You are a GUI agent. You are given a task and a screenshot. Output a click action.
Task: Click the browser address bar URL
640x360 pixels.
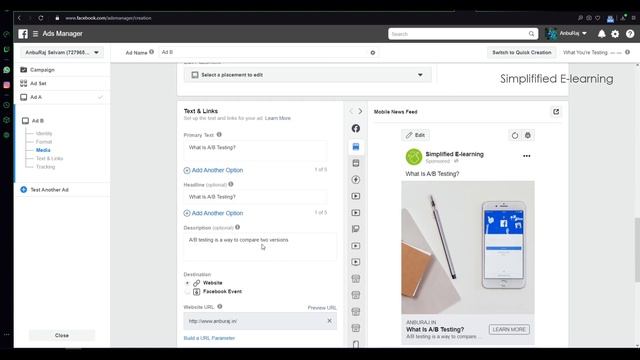tap(108, 18)
